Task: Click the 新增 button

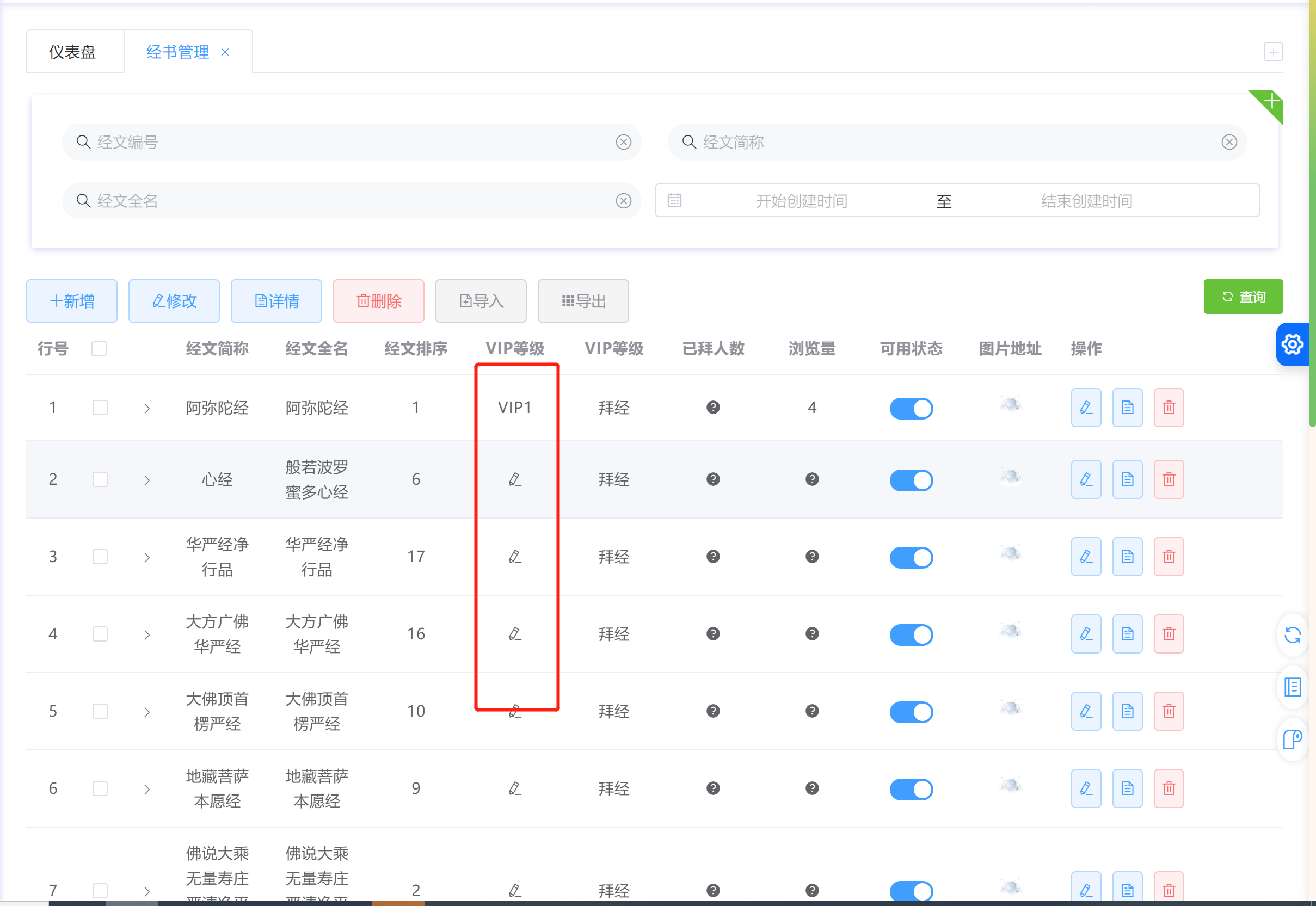Action: [71, 301]
